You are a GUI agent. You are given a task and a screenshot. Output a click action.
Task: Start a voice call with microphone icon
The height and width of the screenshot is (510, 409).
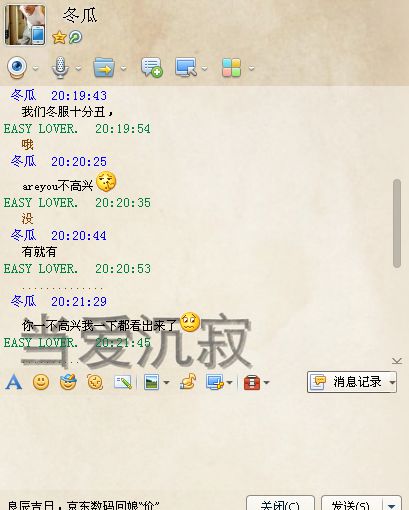[60, 68]
